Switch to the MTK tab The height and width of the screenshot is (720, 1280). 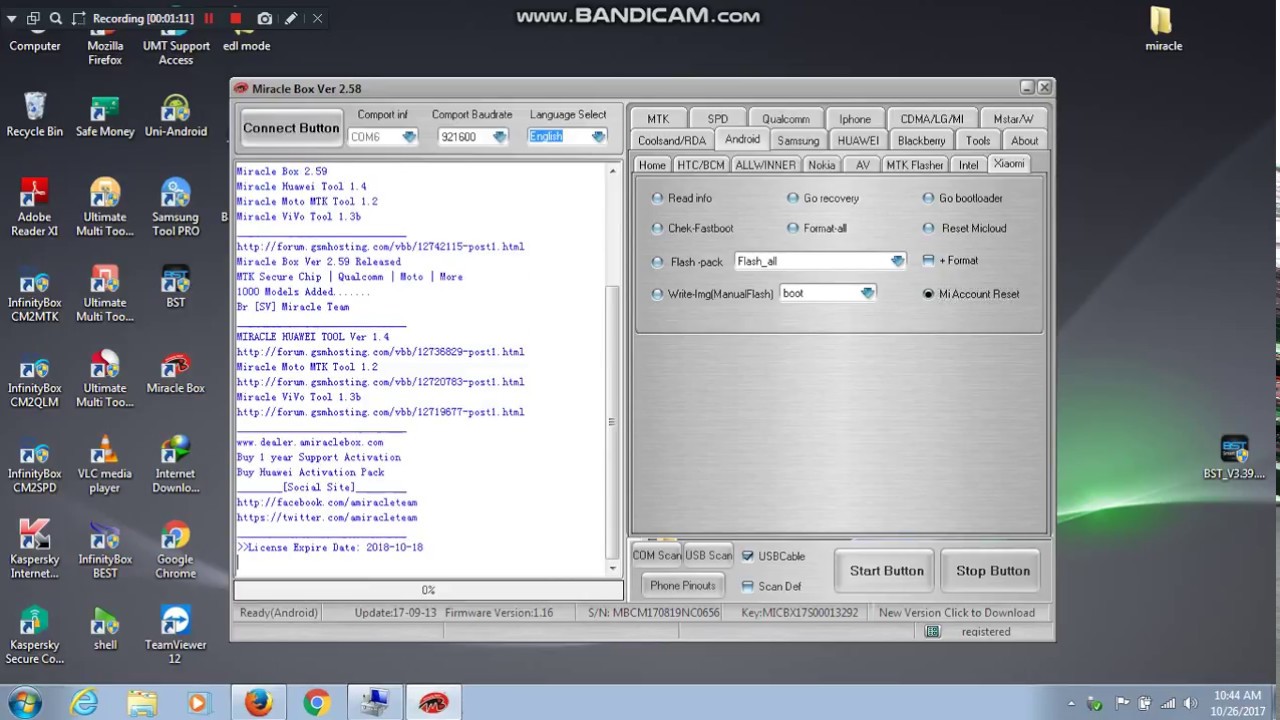tap(658, 119)
